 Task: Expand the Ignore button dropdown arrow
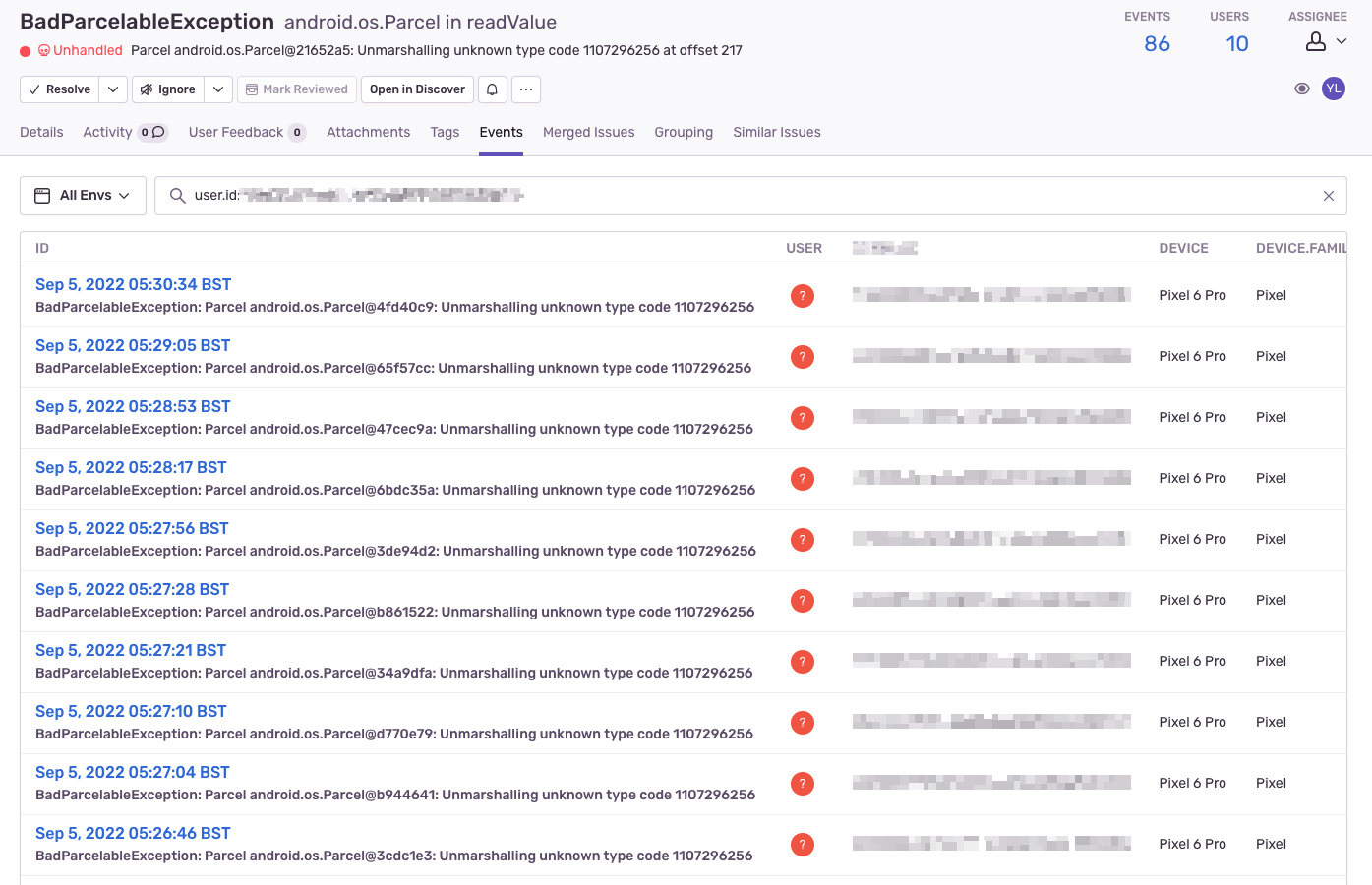[218, 88]
